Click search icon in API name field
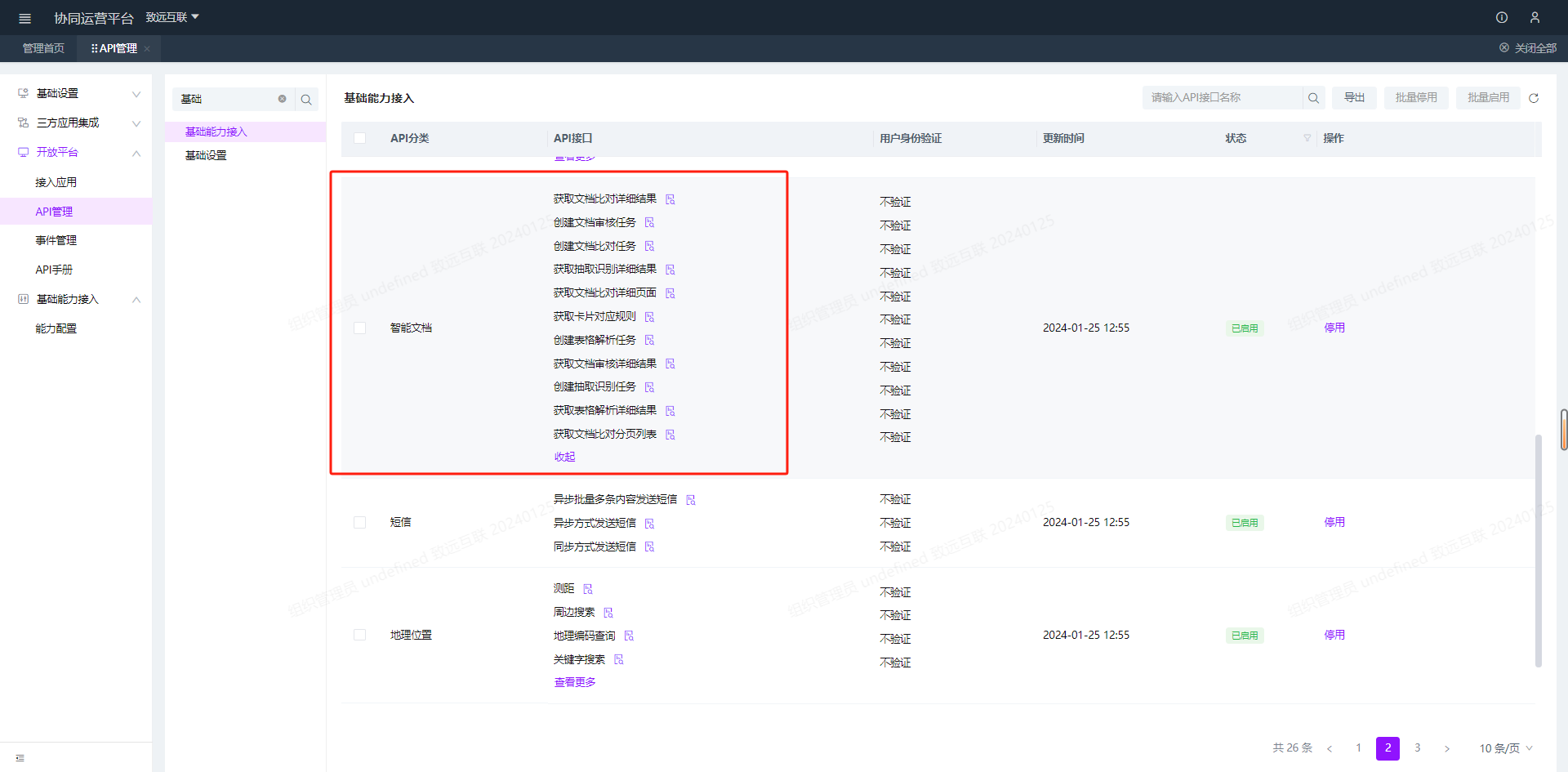This screenshot has width=1568, height=772. tap(1313, 98)
